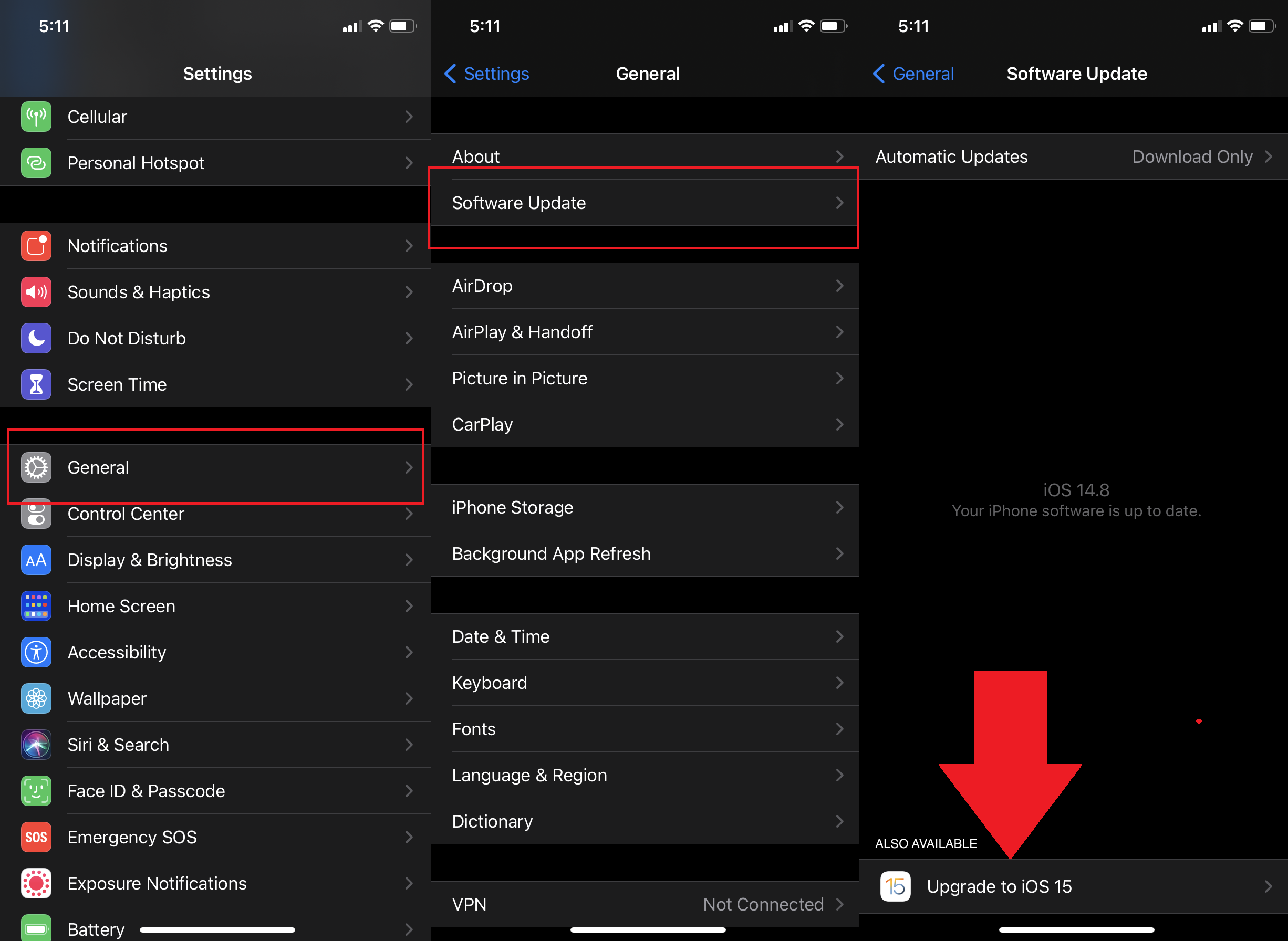Open the Cellular settings
The height and width of the screenshot is (941, 1288).
[x=214, y=117]
